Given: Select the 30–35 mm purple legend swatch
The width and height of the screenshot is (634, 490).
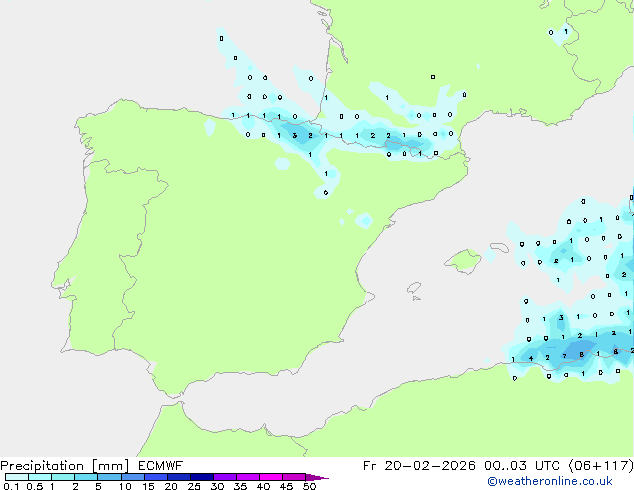Looking at the screenshot, I should [225, 477].
